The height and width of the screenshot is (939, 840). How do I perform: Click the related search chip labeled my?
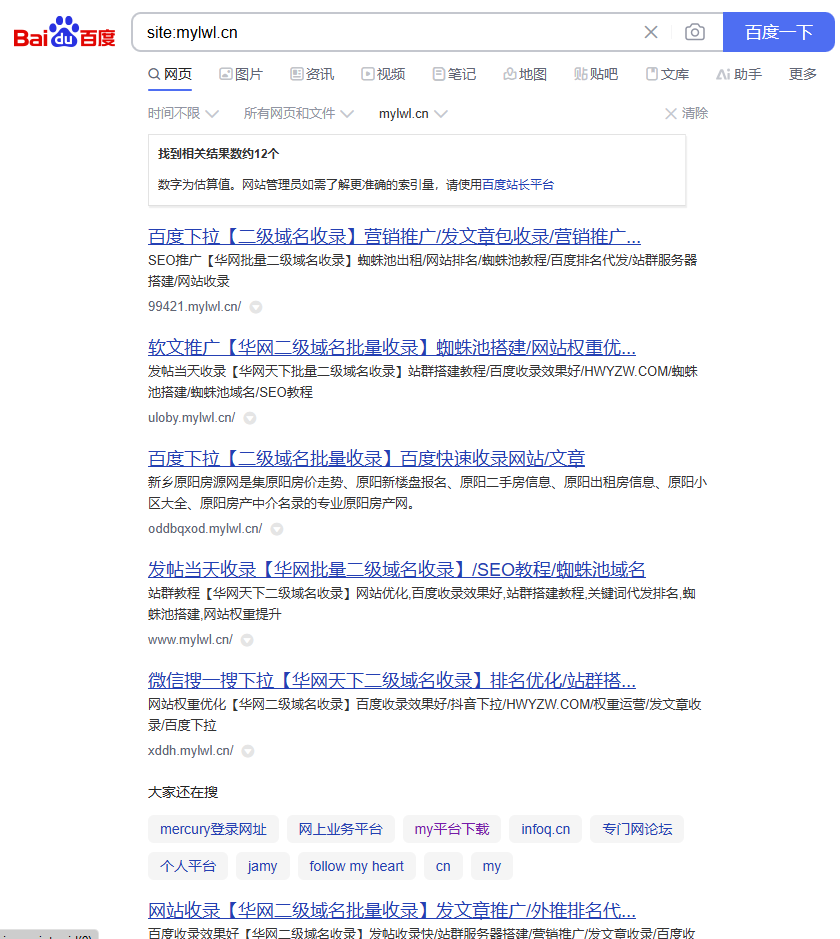492,866
